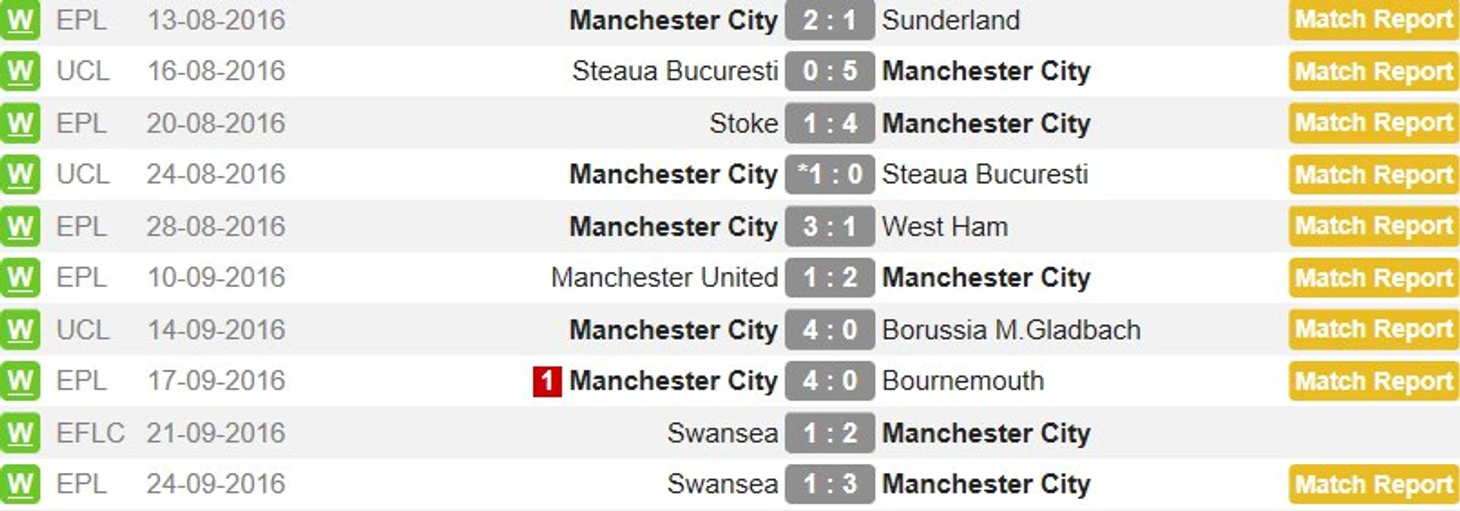Click red card icon next to Manchester City
This screenshot has height=511, width=1460.
[x=547, y=381]
